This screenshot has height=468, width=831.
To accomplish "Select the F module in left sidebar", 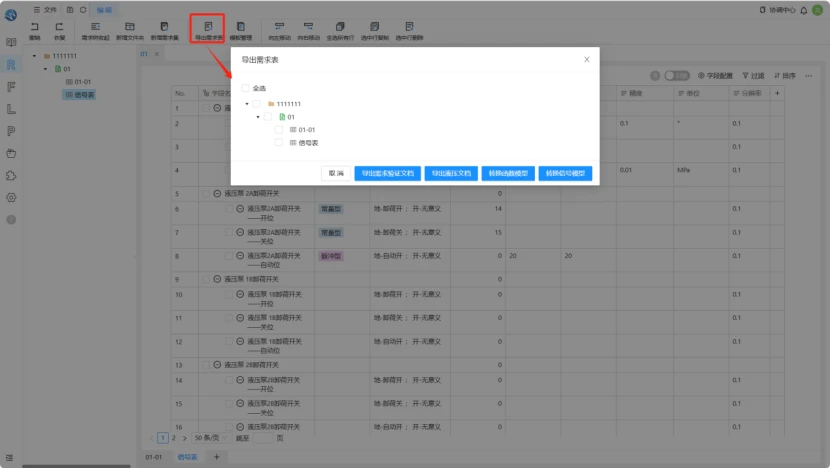I will coord(11,87).
